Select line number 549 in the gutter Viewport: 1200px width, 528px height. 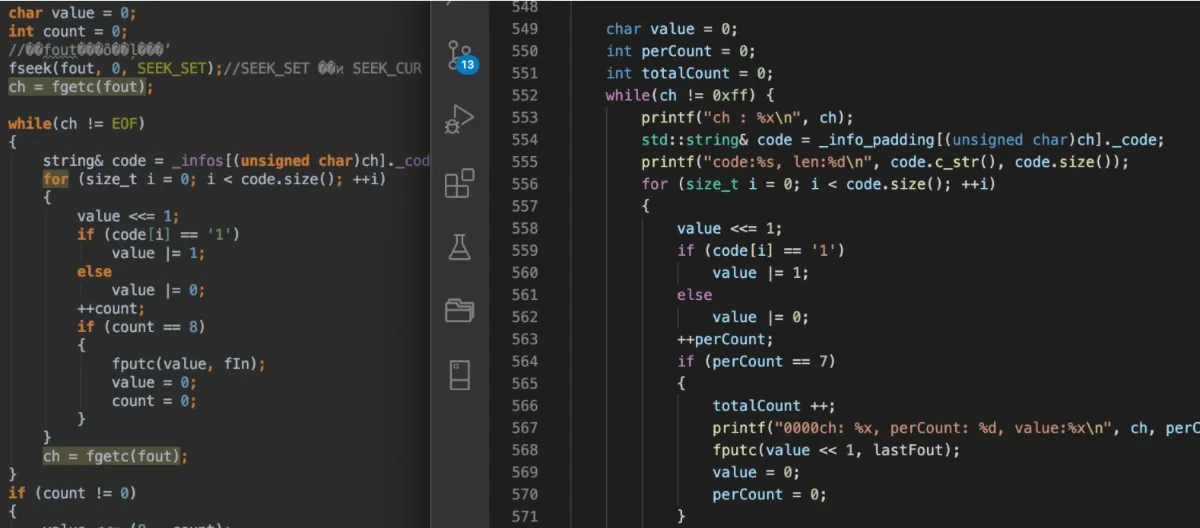[524, 29]
